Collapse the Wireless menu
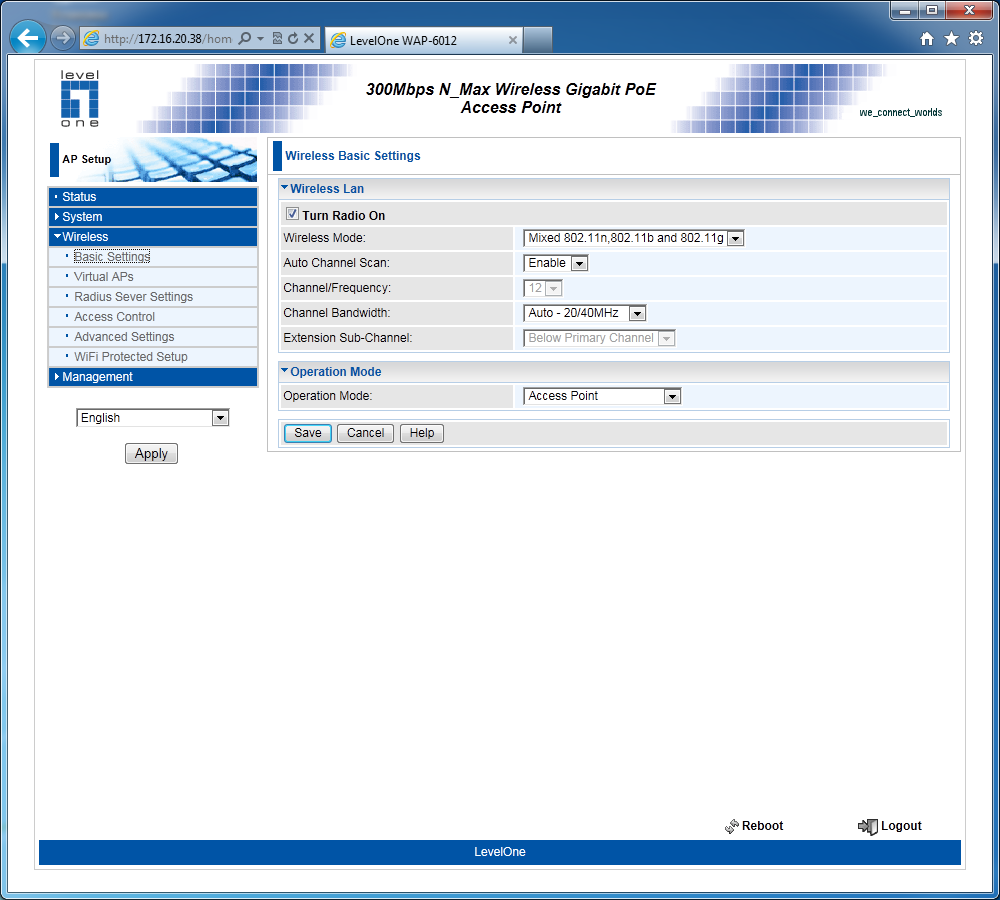Viewport: 1000px width, 900px height. 153,237
